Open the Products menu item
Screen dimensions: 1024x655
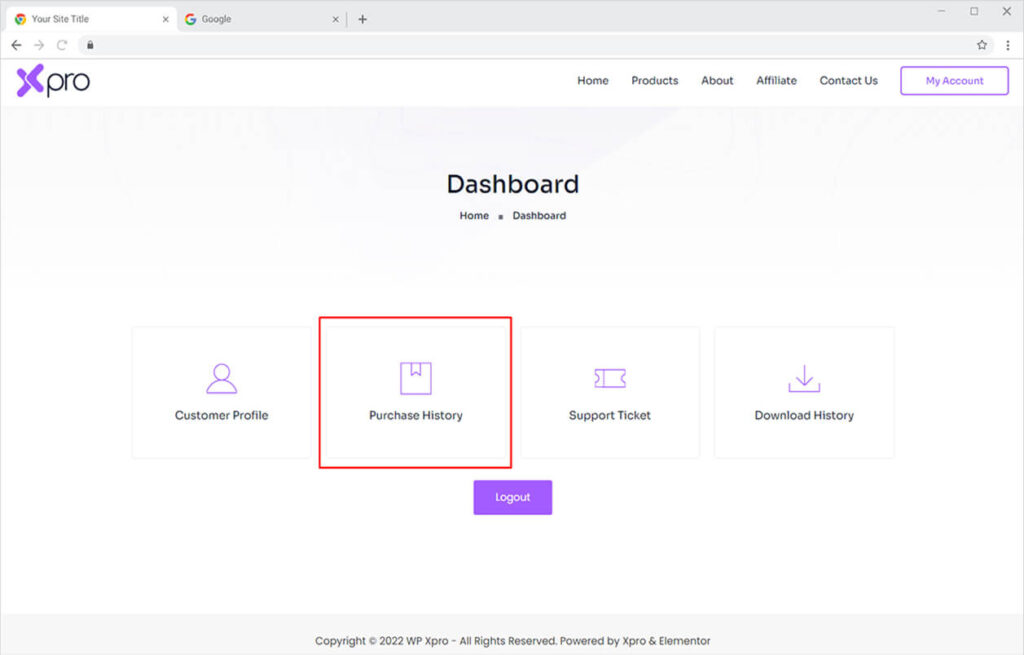tap(654, 81)
